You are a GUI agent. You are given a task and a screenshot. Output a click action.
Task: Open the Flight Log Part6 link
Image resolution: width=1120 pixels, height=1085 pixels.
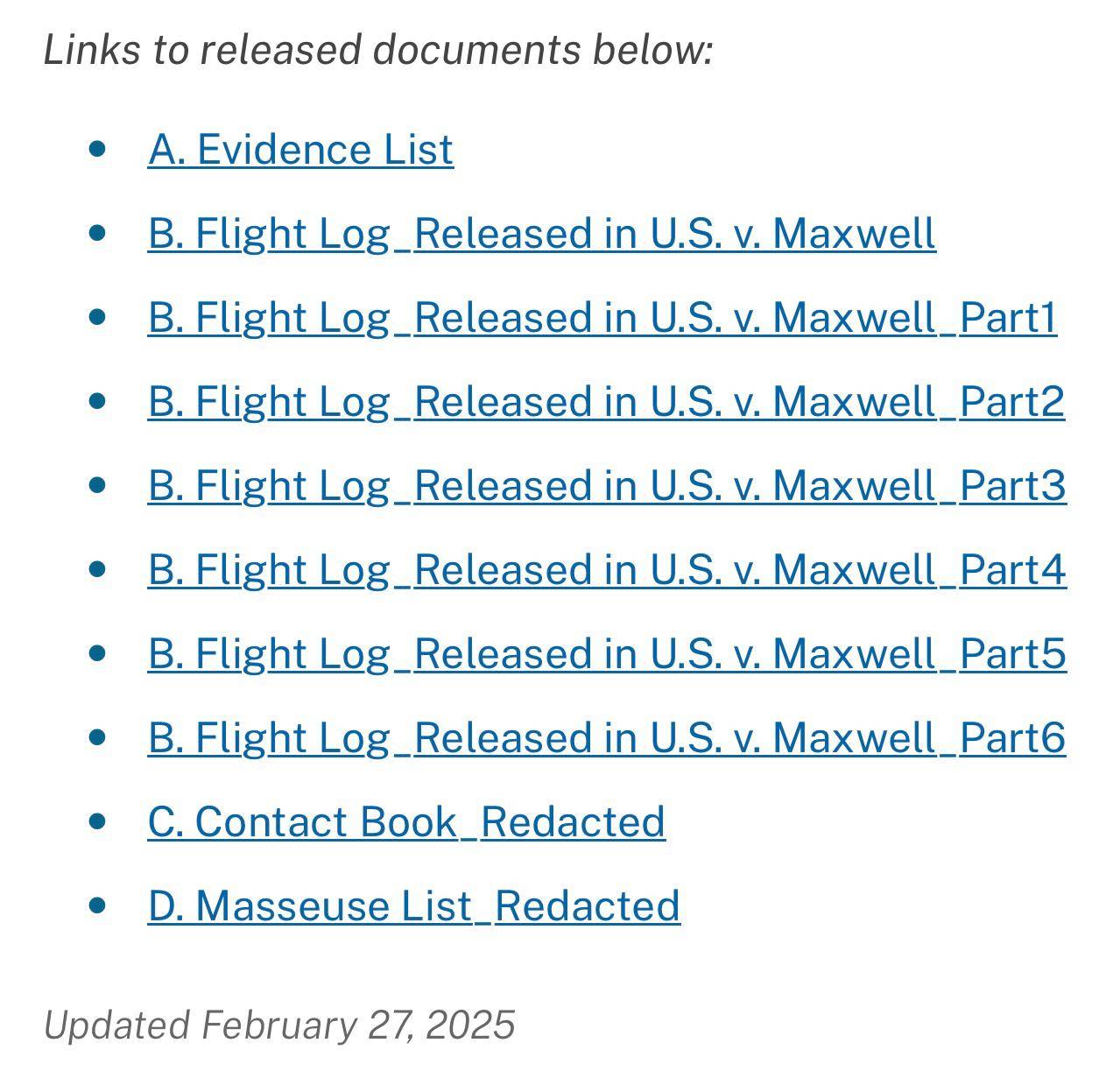tap(606, 738)
